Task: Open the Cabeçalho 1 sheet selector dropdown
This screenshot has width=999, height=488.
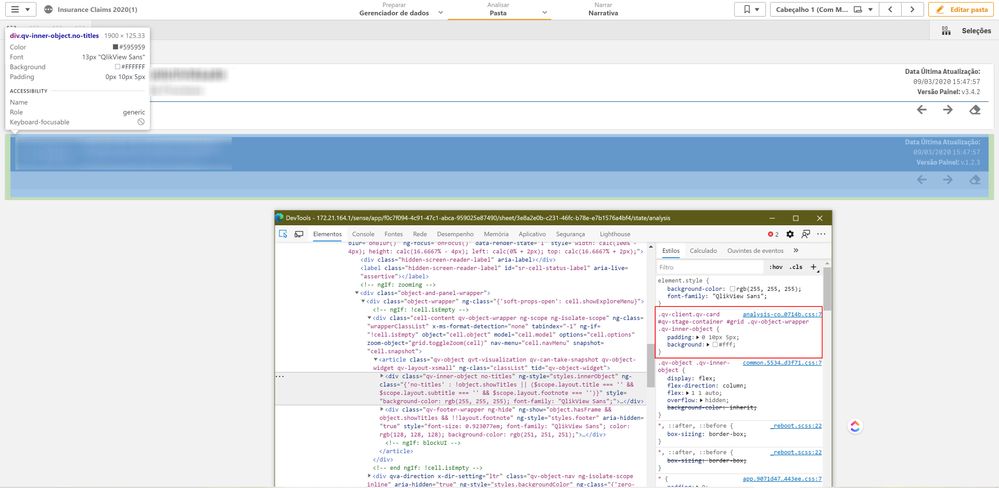Action: point(824,10)
